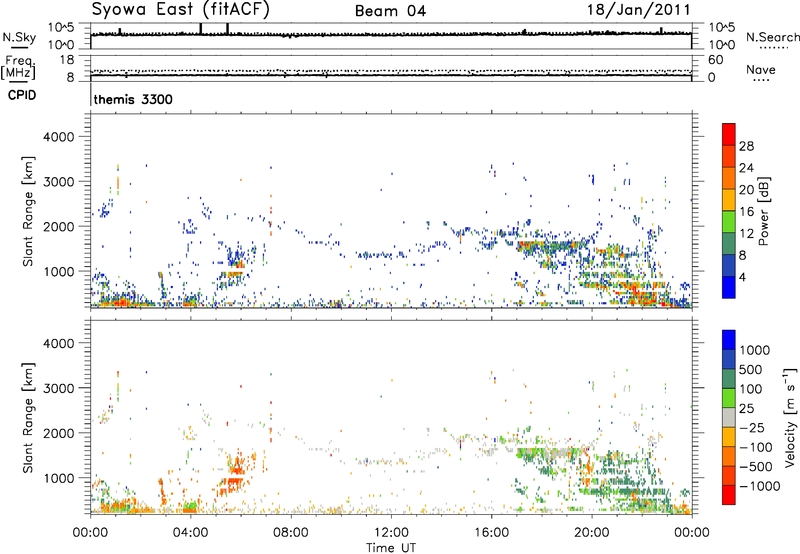Click the '24' tick on Power colorbar
800x554 pixels.
[746, 168]
